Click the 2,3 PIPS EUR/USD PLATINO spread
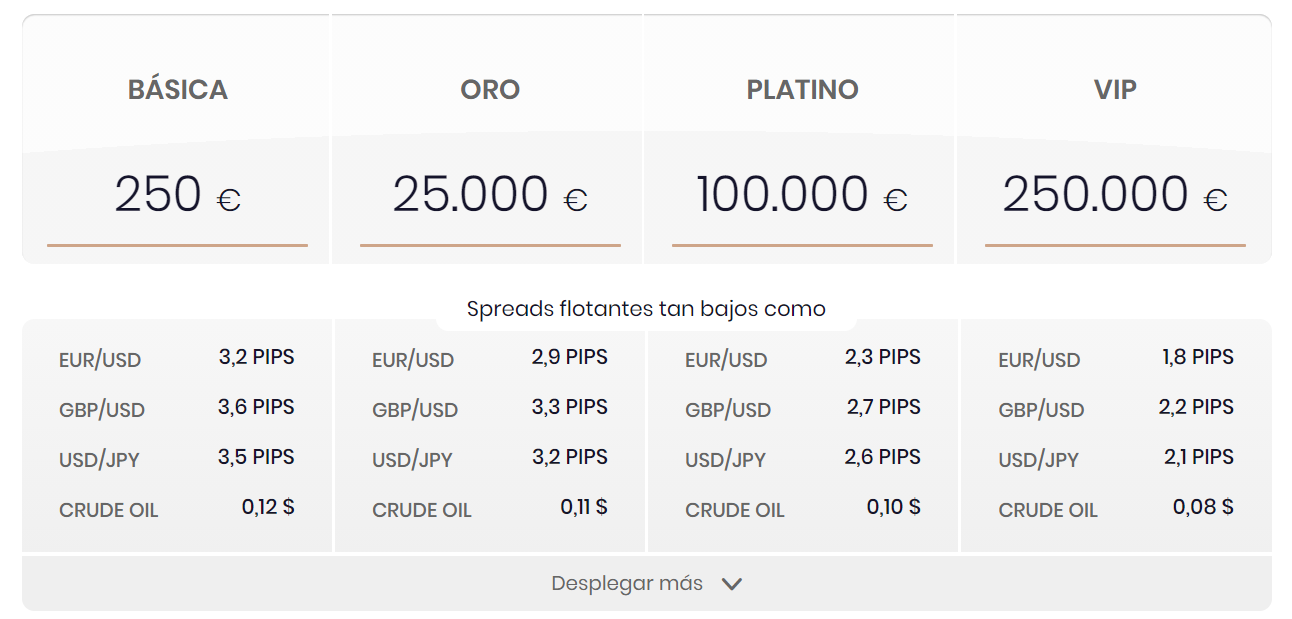 point(884,356)
